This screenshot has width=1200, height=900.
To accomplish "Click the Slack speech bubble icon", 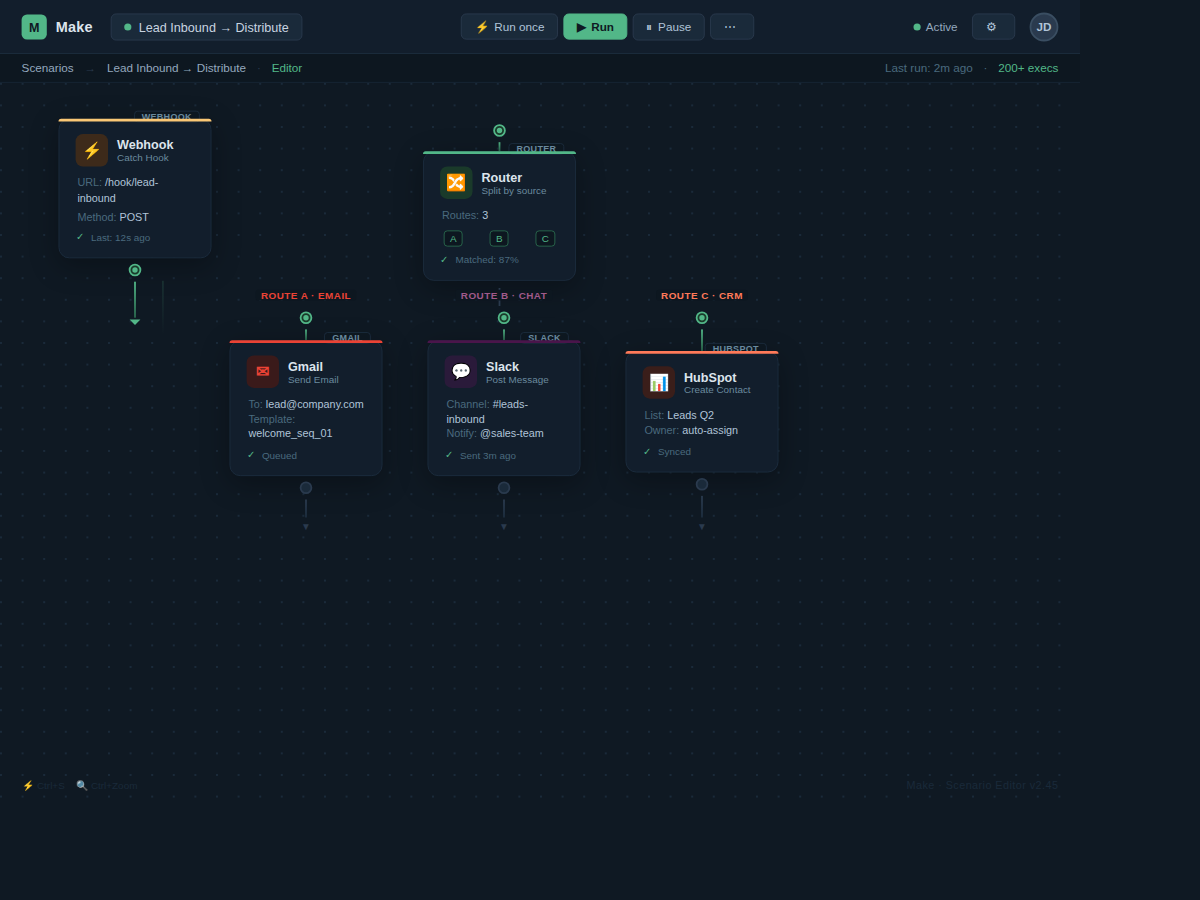I will (461, 372).
